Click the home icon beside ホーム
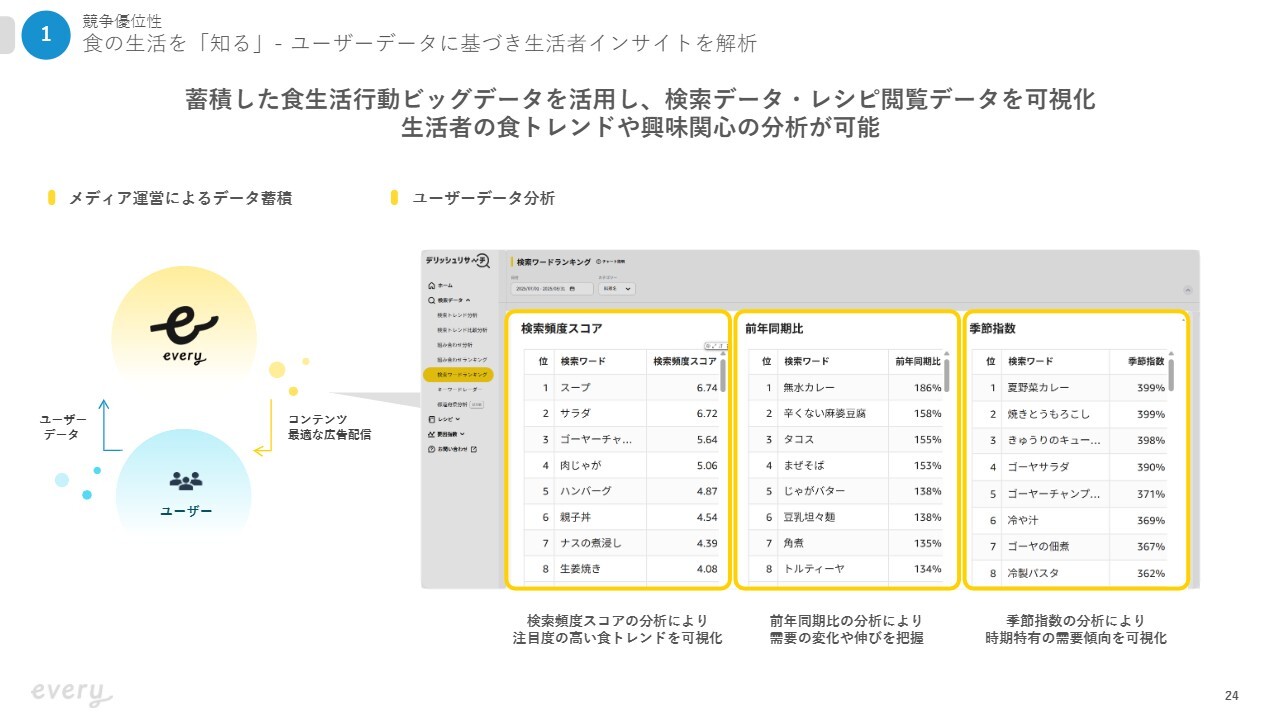 point(431,285)
